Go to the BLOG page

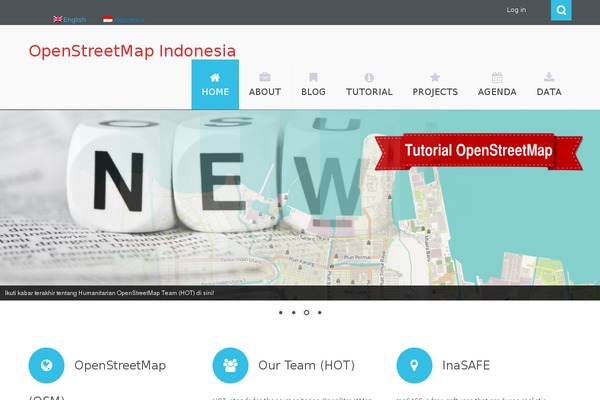pyautogui.click(x=313, y=85)
